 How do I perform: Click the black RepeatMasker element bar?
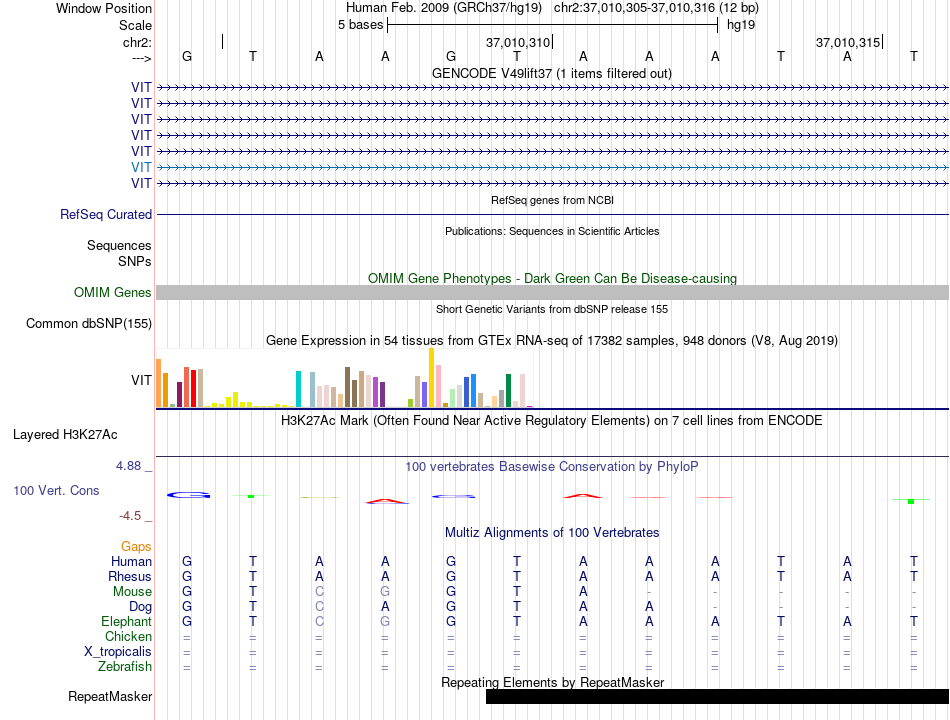pos(717,696)
